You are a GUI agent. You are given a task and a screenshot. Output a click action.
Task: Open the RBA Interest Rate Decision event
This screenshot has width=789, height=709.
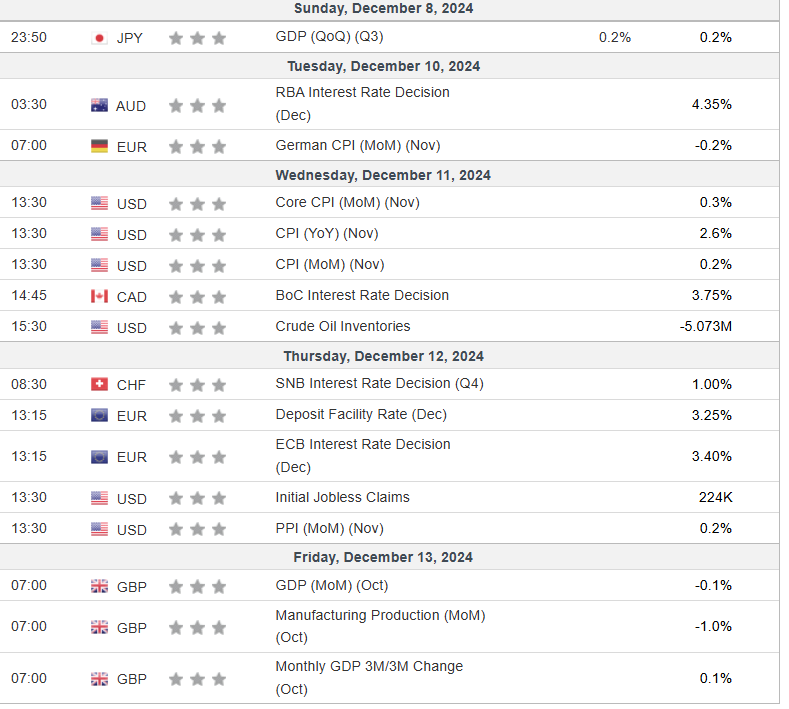pyautogui.click(x=362, y=92)
